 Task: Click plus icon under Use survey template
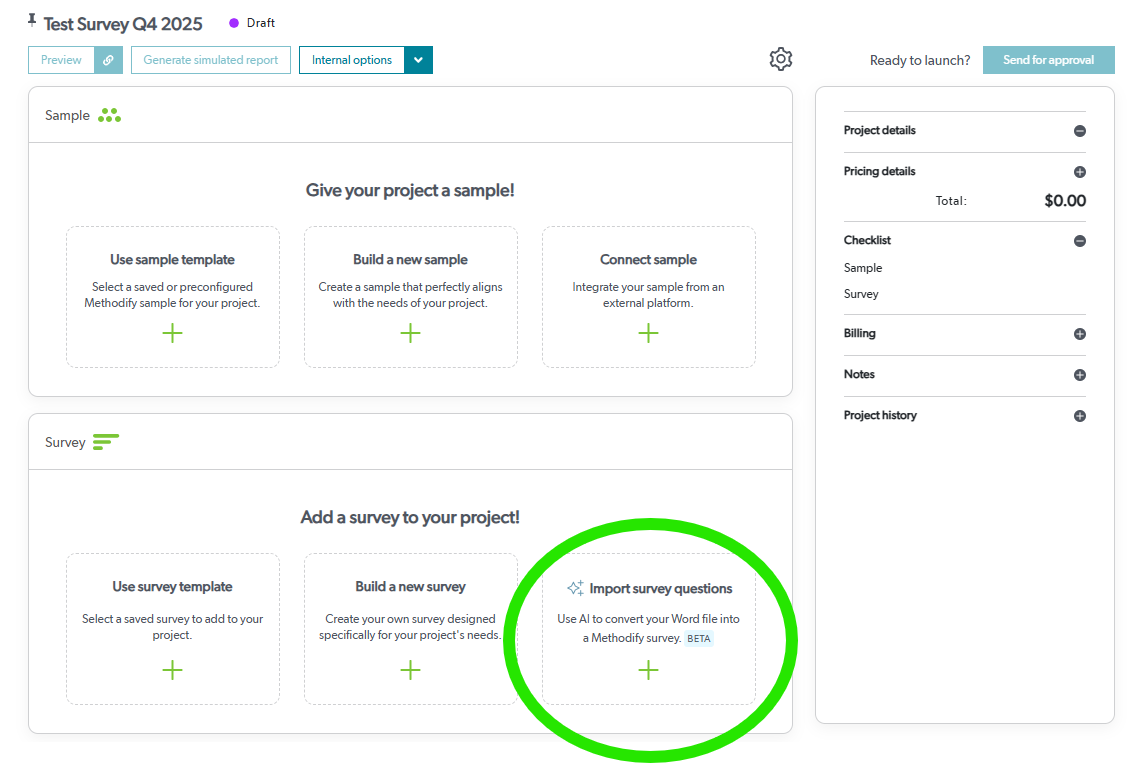(x=173, y=670)
